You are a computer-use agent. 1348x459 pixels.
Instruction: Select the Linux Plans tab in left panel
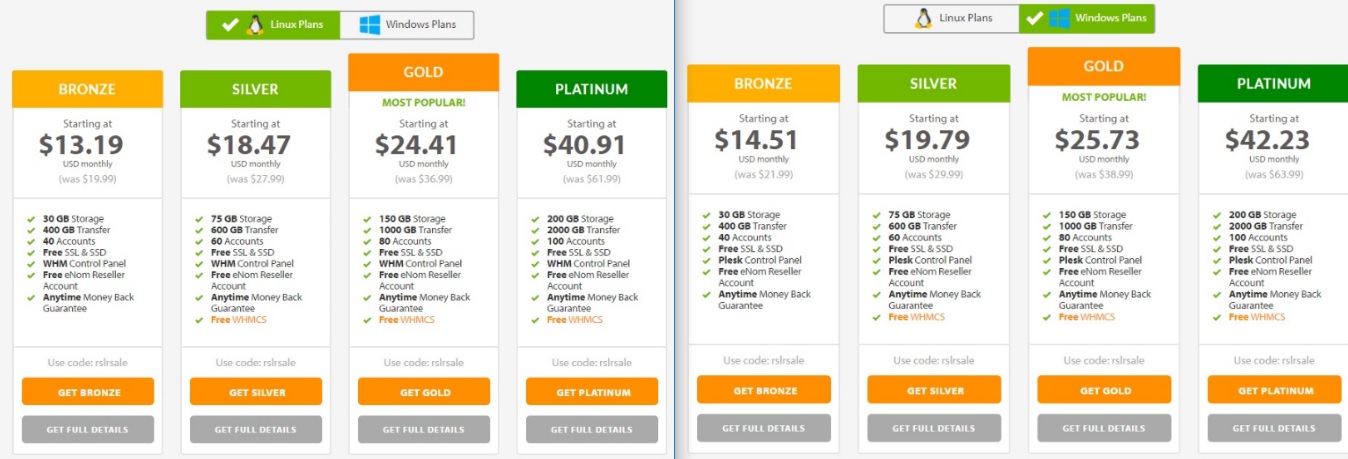tap(273, 25)
